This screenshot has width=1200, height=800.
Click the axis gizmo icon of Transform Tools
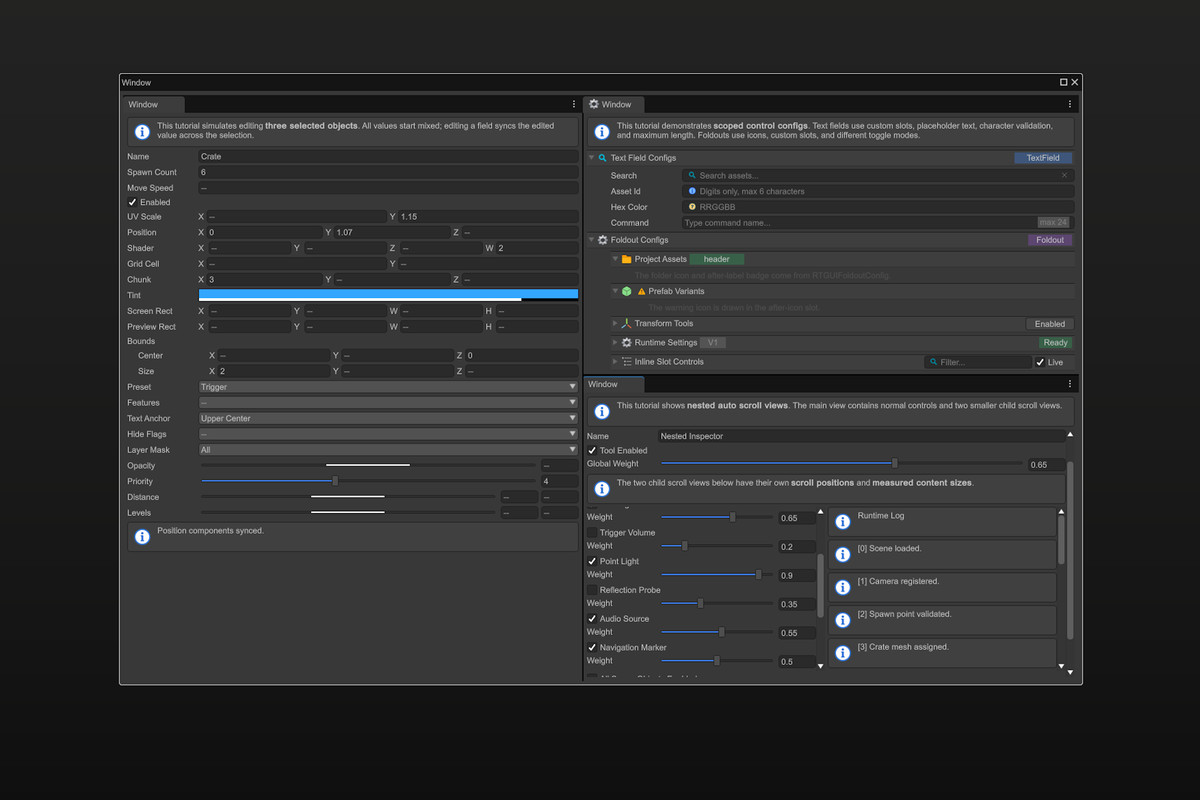pos(627,324)
